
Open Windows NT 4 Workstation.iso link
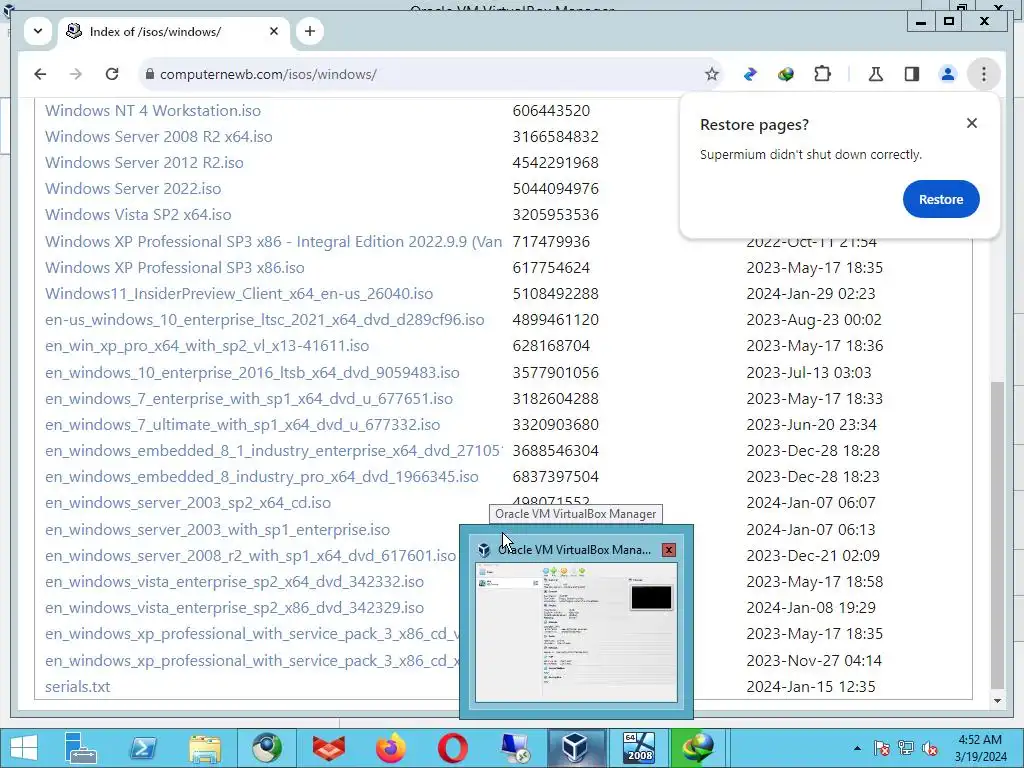click(x=153, y=110)
